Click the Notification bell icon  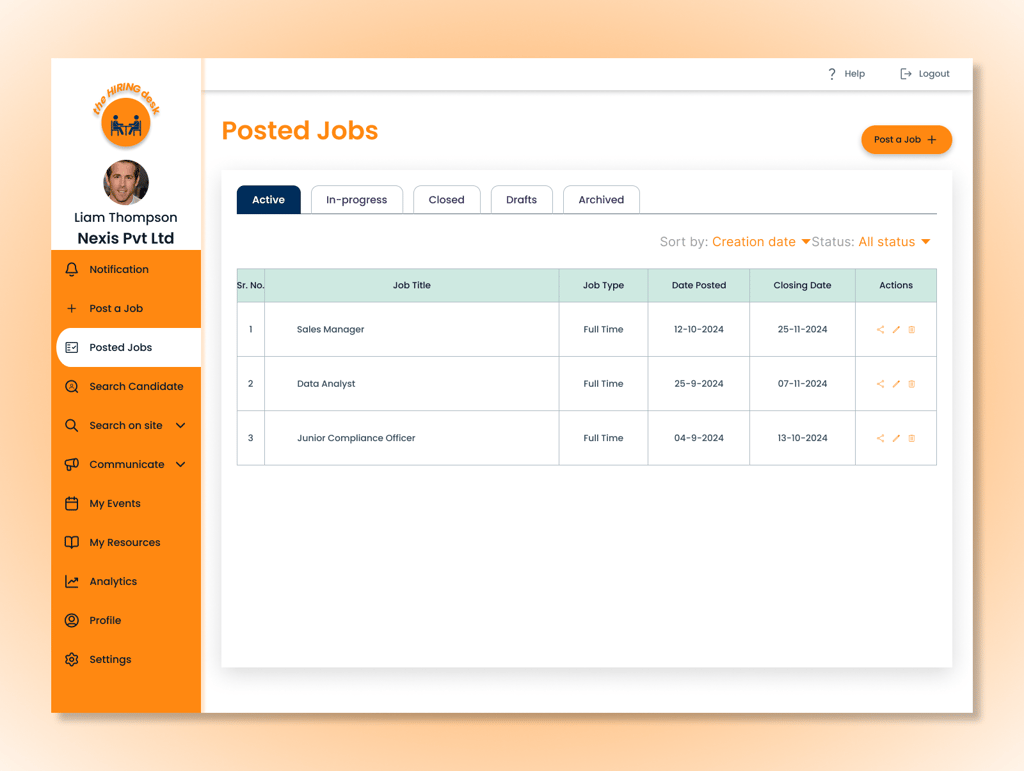[72, 269]
